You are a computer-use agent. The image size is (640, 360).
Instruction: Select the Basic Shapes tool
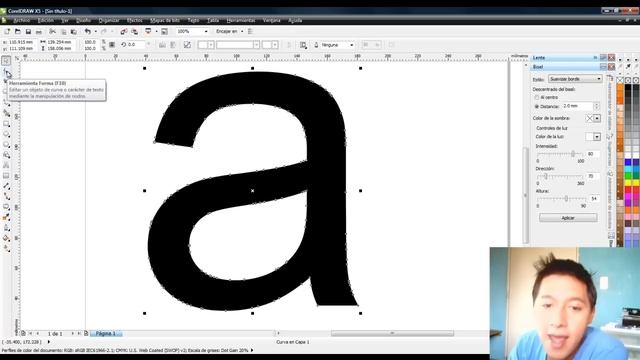(6, 155)
